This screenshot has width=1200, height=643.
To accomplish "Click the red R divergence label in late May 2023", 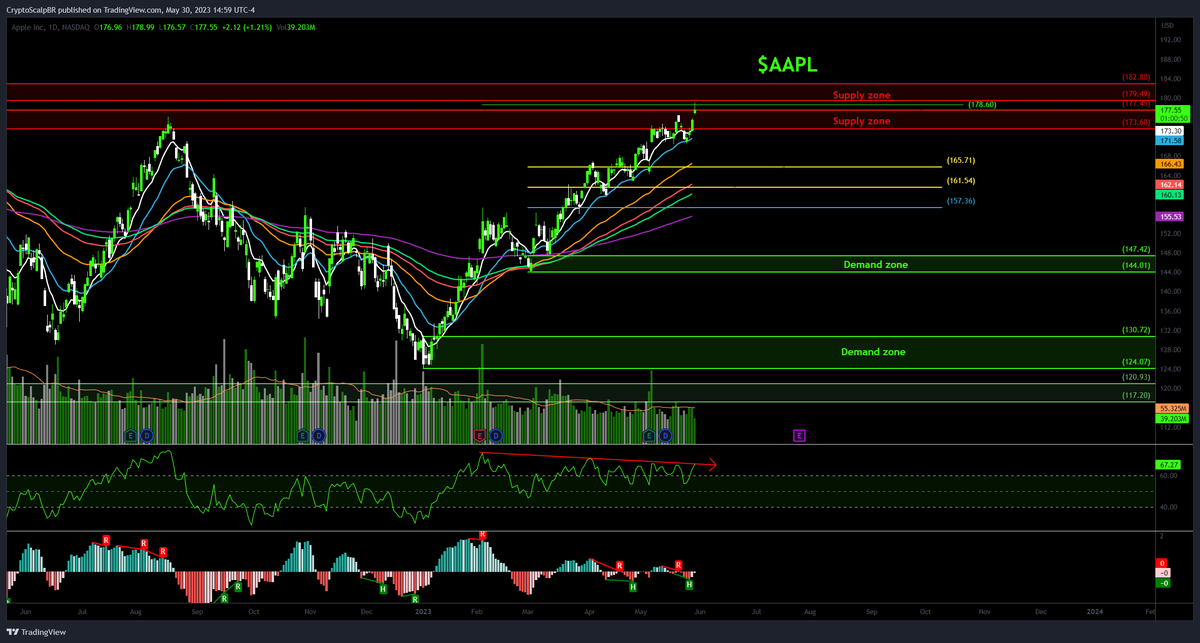I will [678, 565].
